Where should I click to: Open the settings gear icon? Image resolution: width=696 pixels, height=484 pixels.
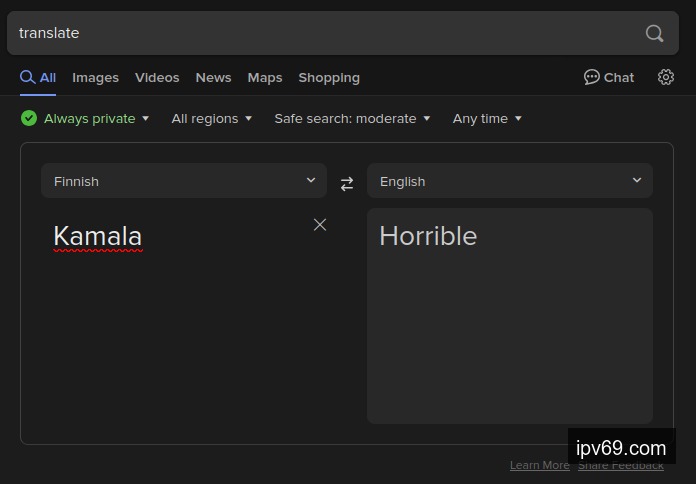coord(666,77)
